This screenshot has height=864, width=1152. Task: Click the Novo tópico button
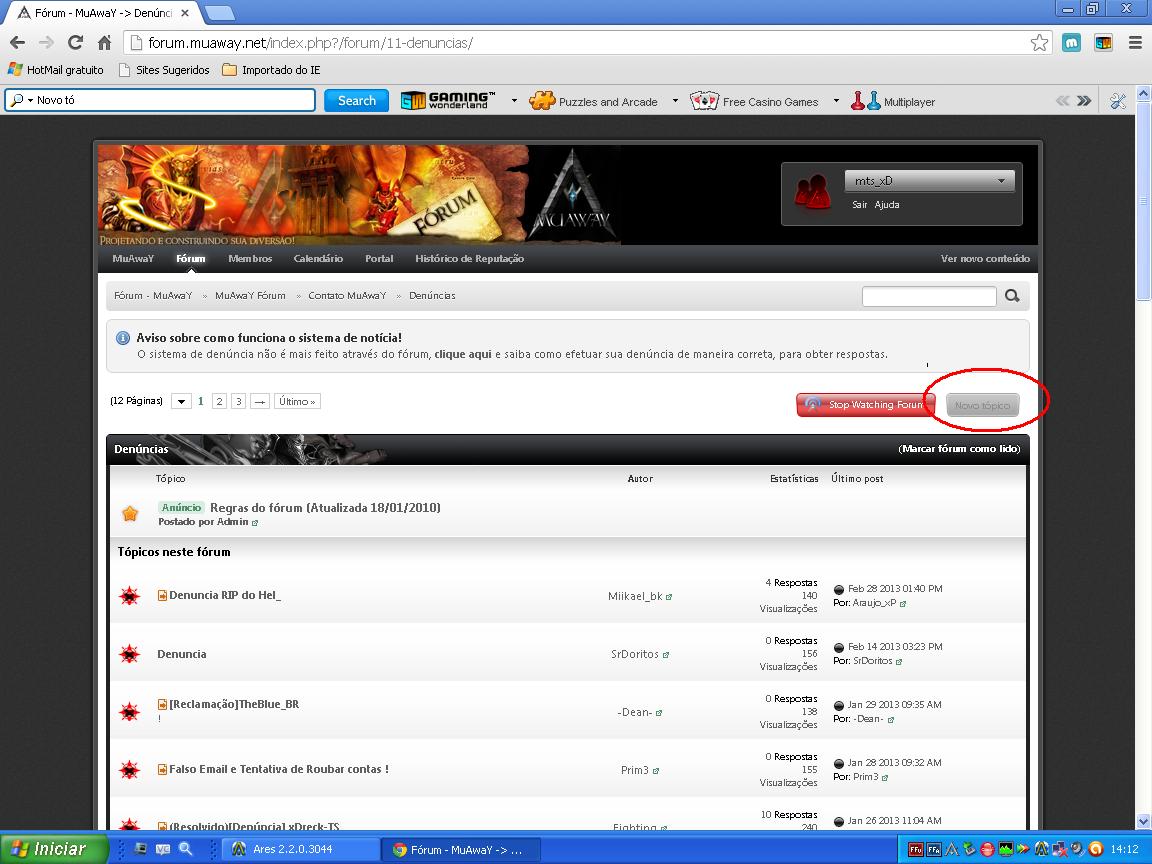(982, 405)
